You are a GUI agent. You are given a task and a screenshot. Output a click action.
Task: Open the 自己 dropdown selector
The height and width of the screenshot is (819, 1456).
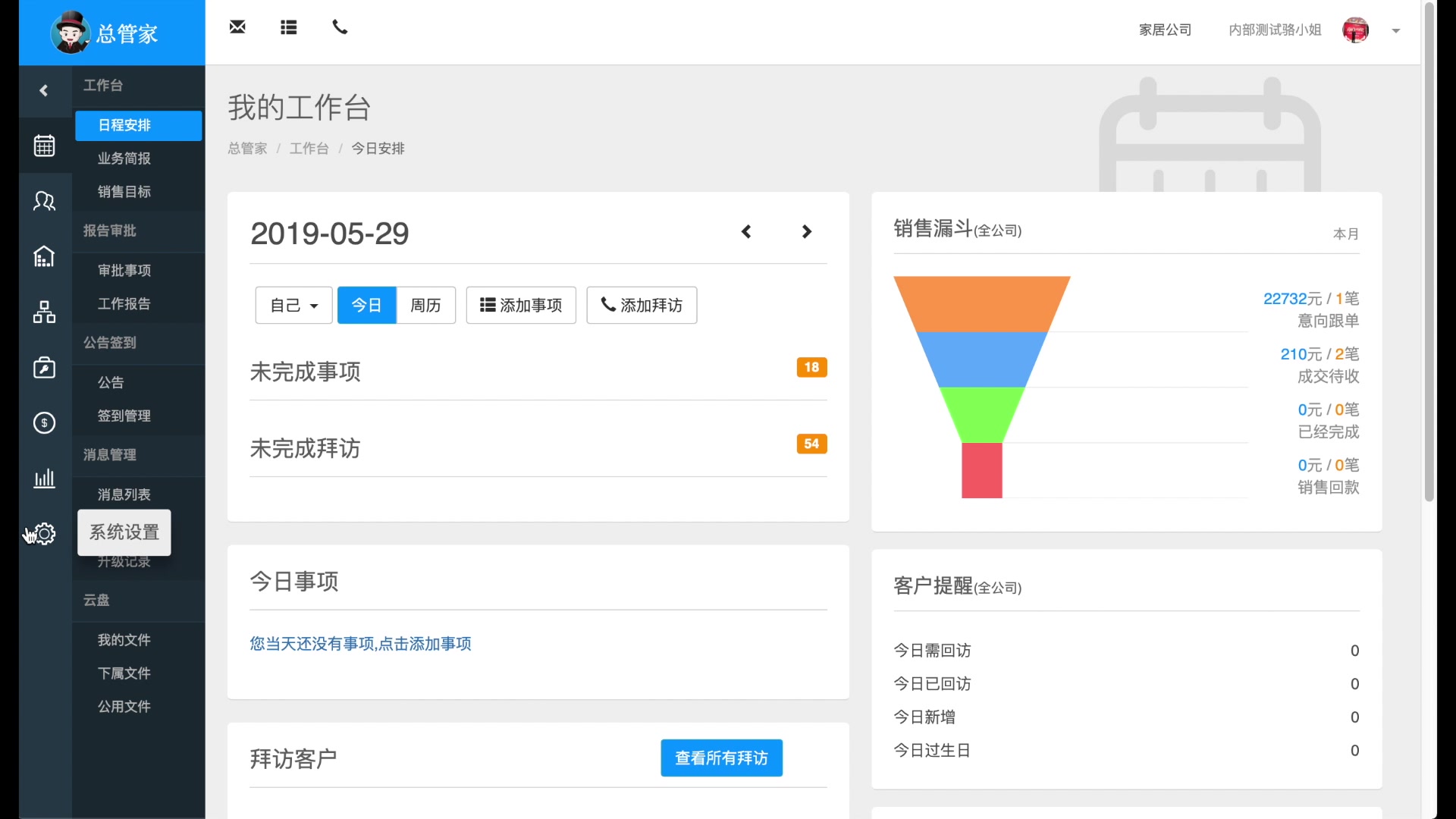pos(293,305)
